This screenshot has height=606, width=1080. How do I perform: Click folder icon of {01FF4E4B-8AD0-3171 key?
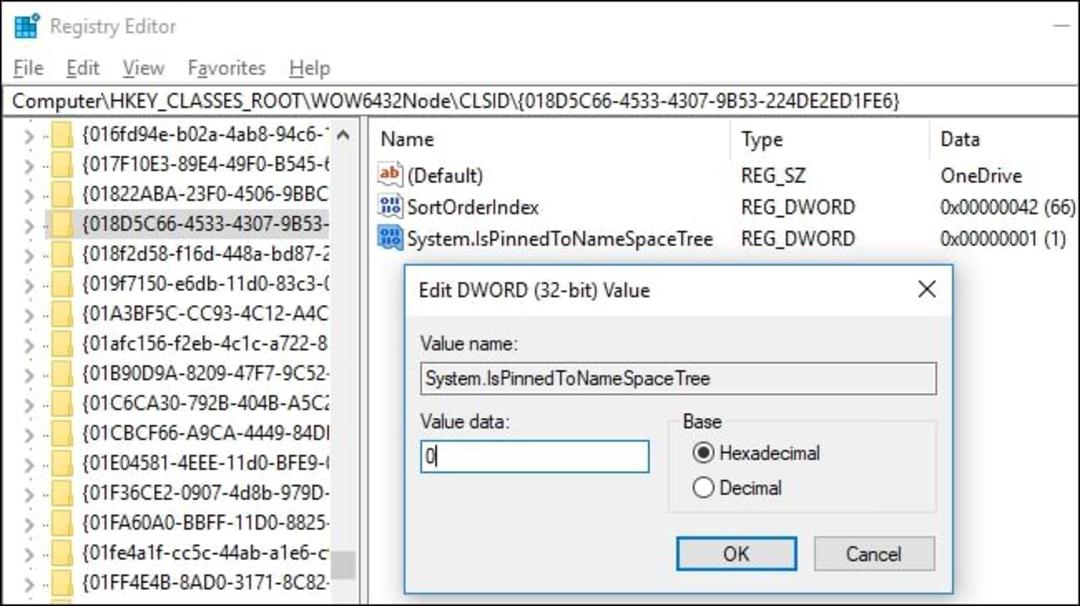click(62, 583)
